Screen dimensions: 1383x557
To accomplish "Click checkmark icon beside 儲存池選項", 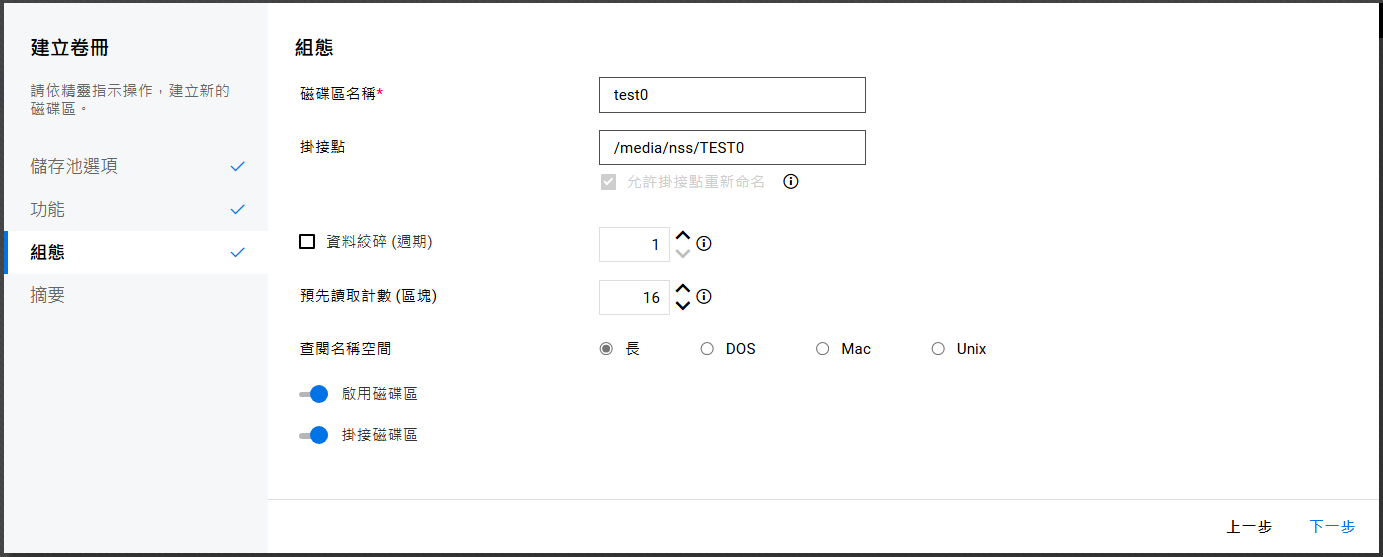I will (237, 167).
